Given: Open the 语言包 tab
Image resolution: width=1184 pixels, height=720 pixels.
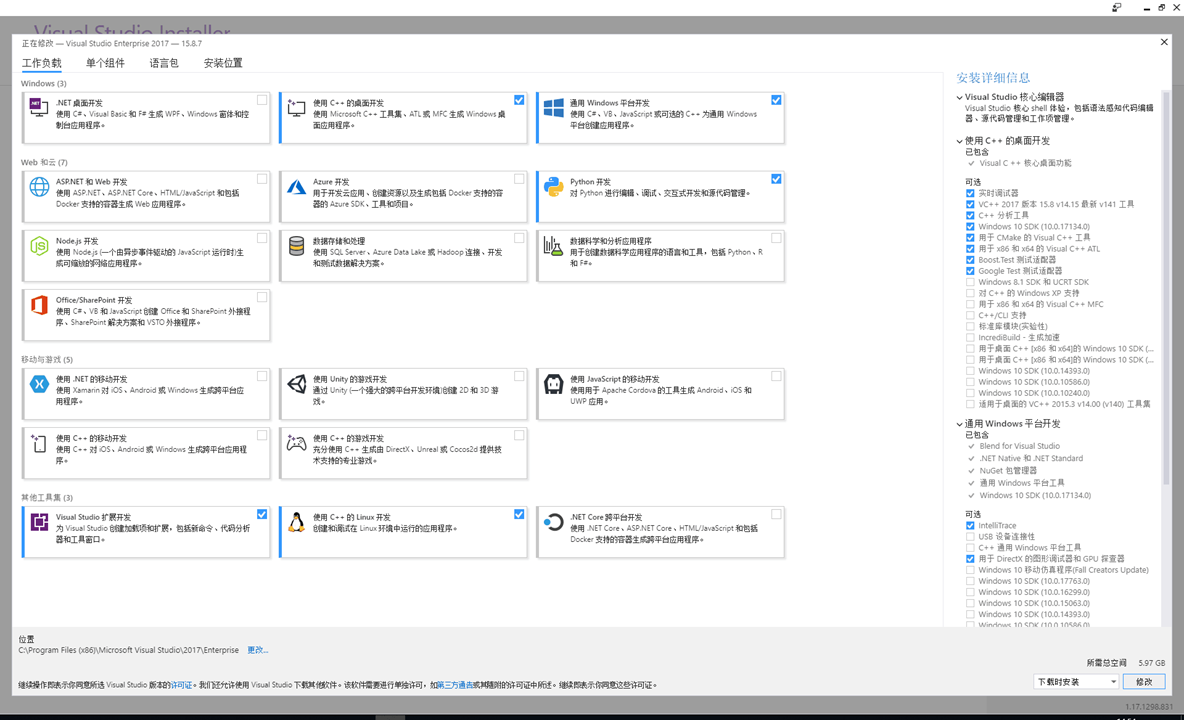Looking at the screenshot, I should [x=165, y=62].
